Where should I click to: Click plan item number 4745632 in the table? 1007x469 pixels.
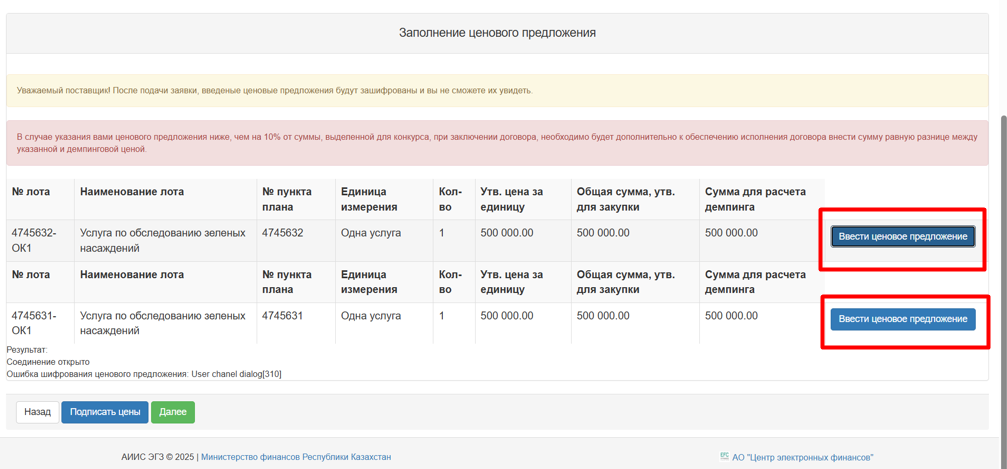point(283,233)
